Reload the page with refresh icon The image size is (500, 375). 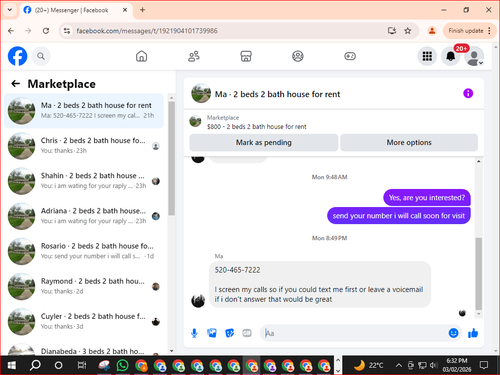[x=46, y=31]
